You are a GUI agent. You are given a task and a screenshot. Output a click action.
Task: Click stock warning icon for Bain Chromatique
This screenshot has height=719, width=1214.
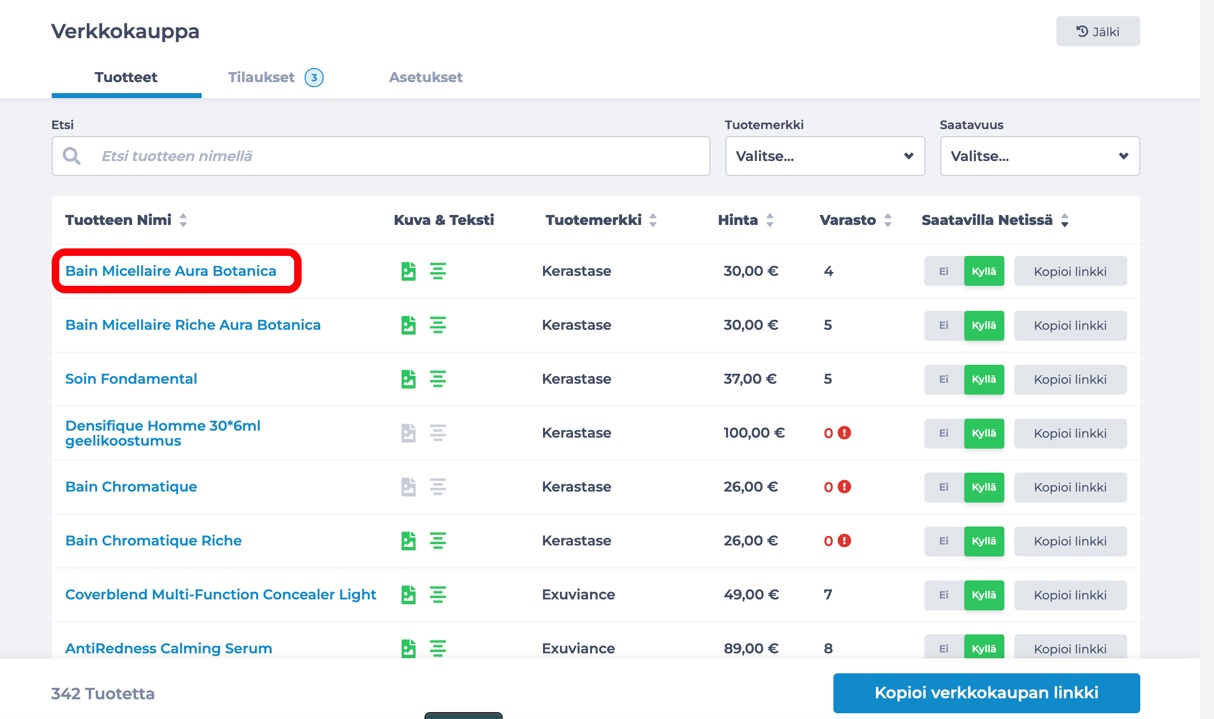coord(844,487)
